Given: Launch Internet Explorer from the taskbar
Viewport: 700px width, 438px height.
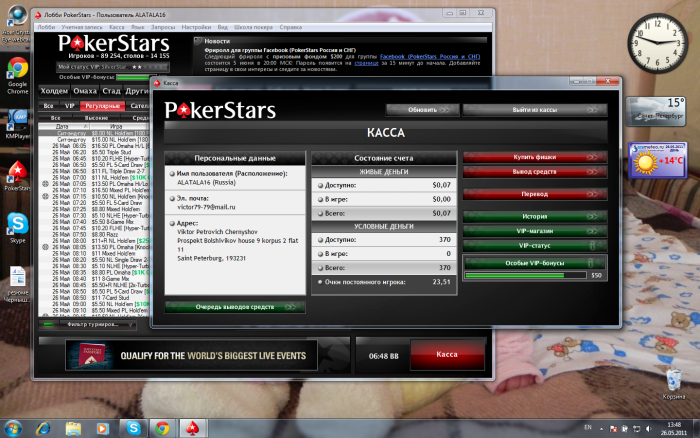Looking at the screenshot, I should pos(43,429).
